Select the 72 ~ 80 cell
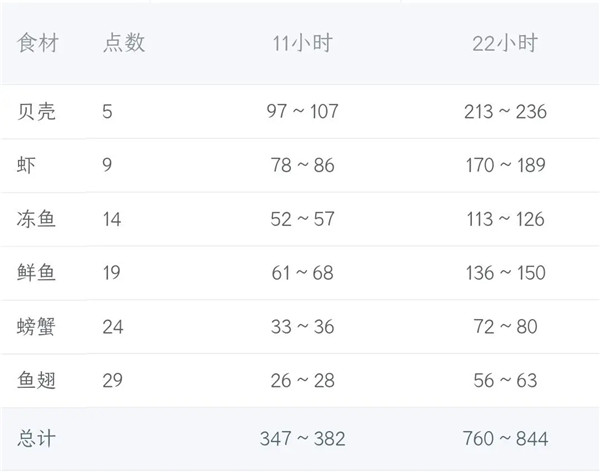The image size is (600, 473). (x=504, y=327)
